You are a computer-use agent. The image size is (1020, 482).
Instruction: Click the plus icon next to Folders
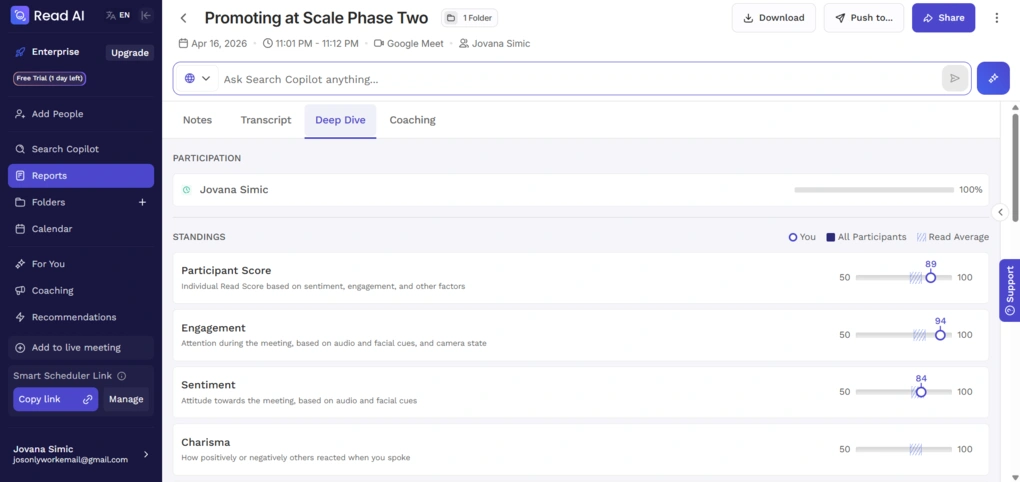click(x=141, y=202)
